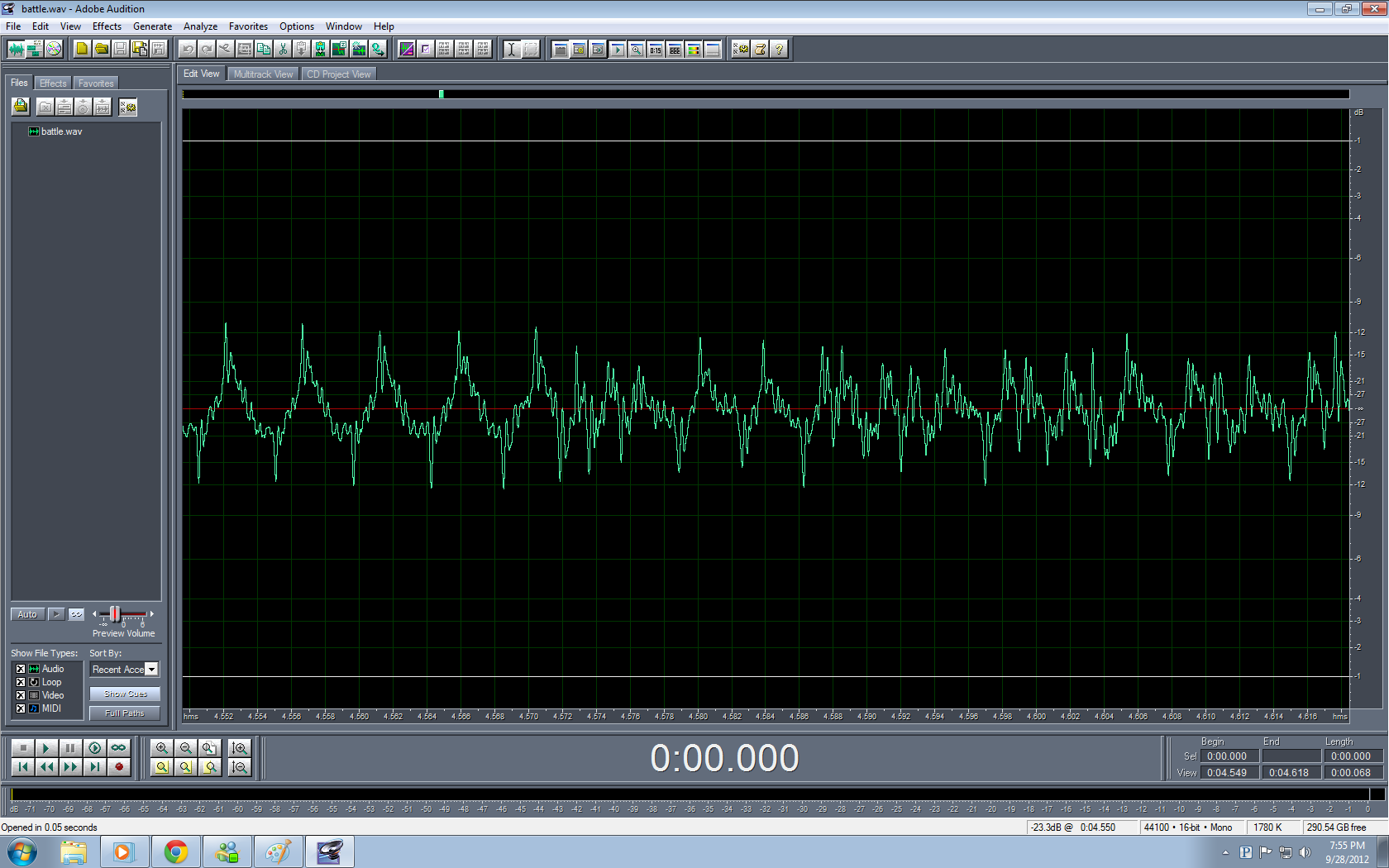Screen dimensions: 1389x868
Task: Rewind with the double left arrow
Action: 47,767
